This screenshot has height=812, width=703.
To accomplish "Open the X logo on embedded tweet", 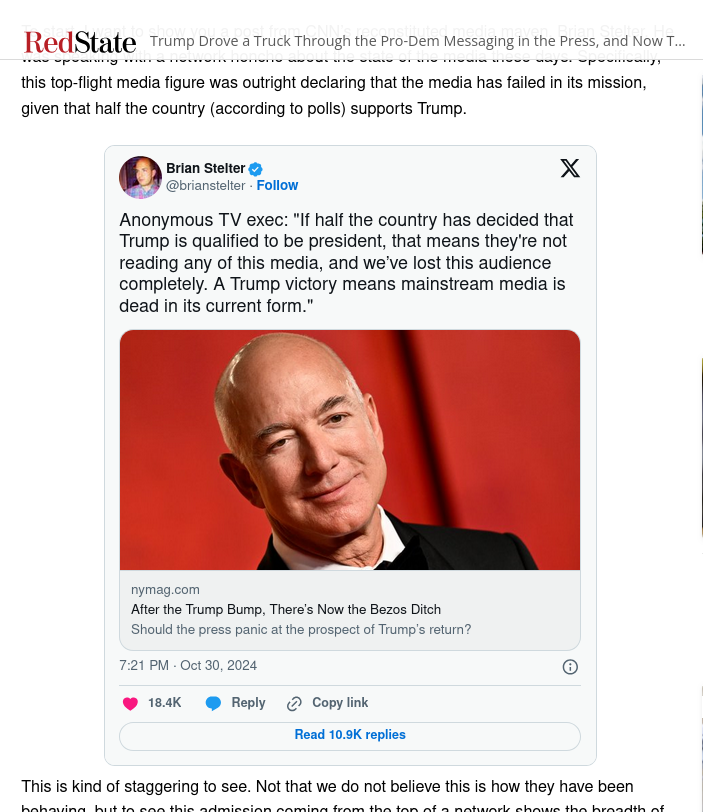I will pyautogui.click(x=570, y=168).
